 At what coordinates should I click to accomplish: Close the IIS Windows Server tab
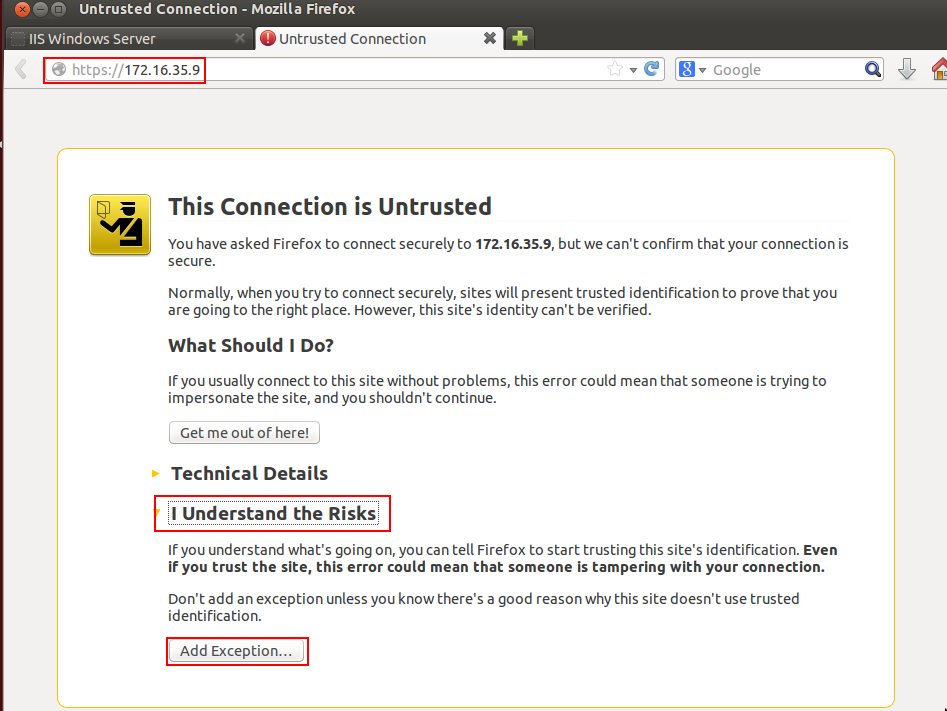240,38
